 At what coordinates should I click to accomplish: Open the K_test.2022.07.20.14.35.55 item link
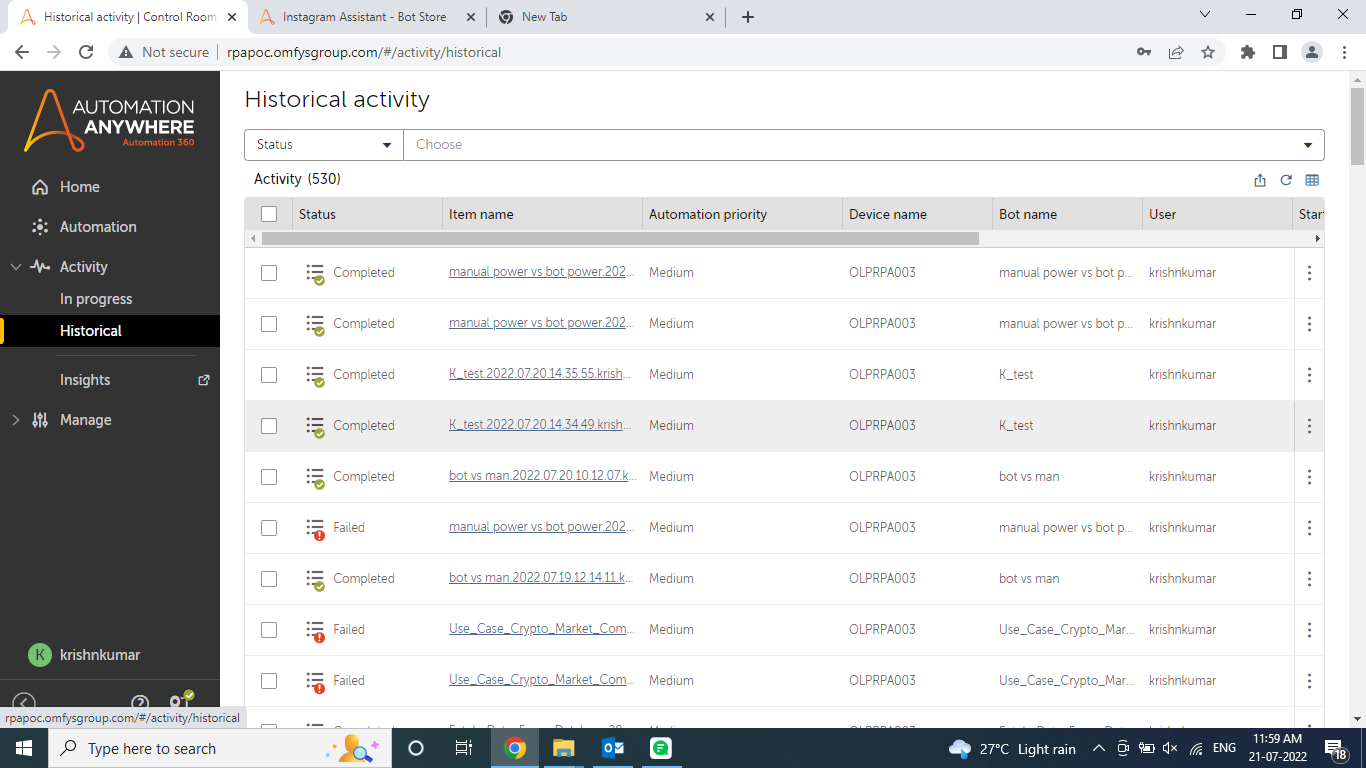tap(540, 375)
